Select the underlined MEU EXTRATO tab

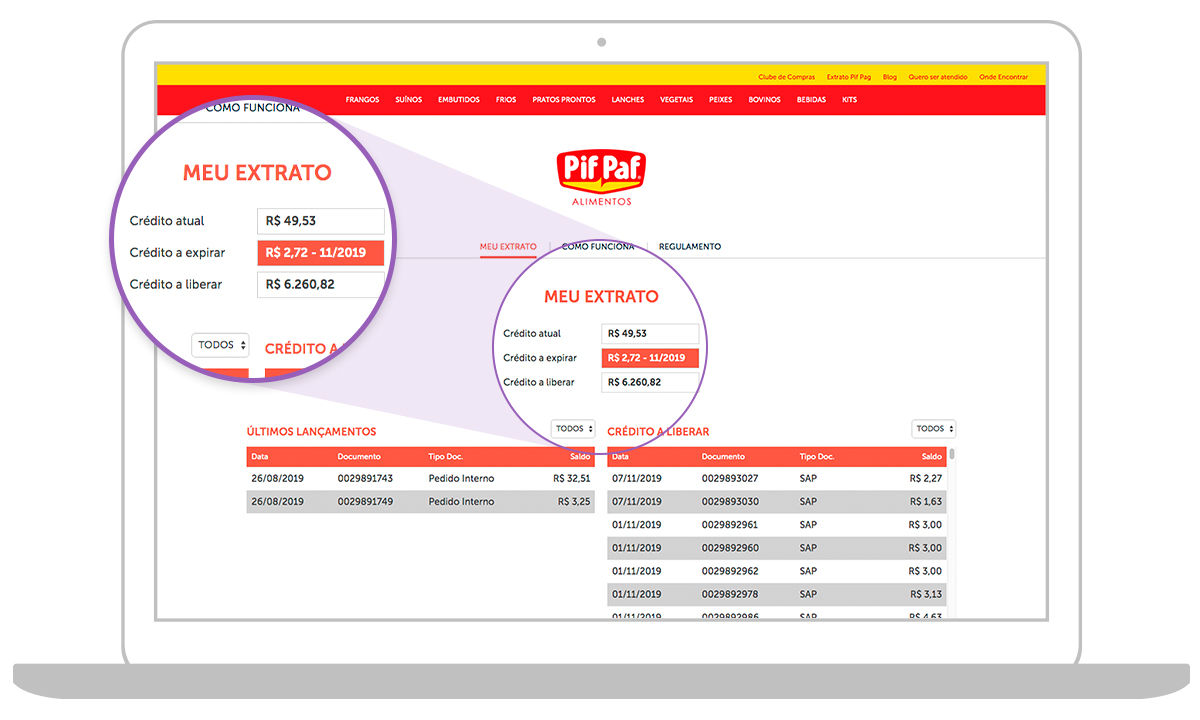[x=508, y=247]
